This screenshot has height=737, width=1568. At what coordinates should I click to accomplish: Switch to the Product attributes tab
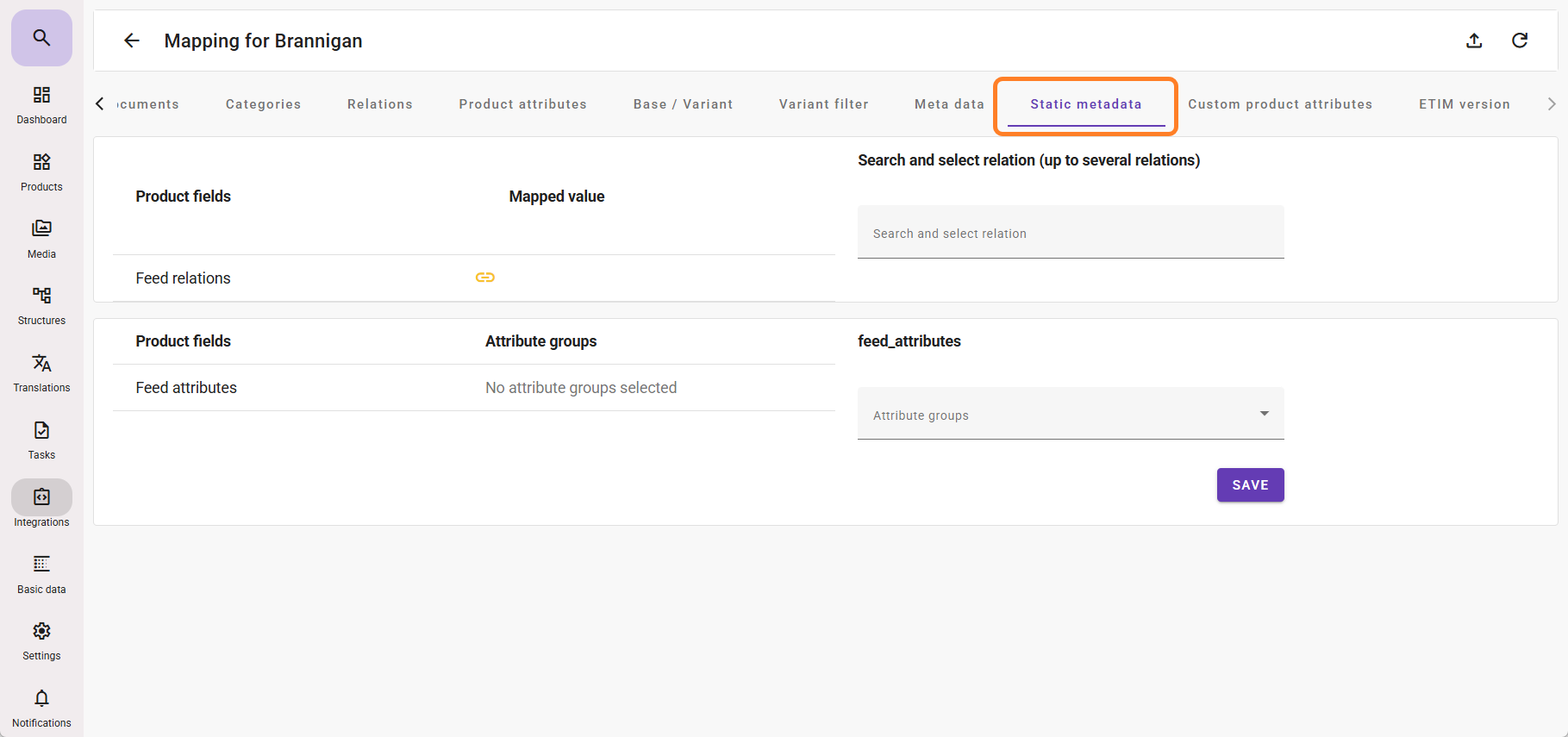click(x=522, y=104)
